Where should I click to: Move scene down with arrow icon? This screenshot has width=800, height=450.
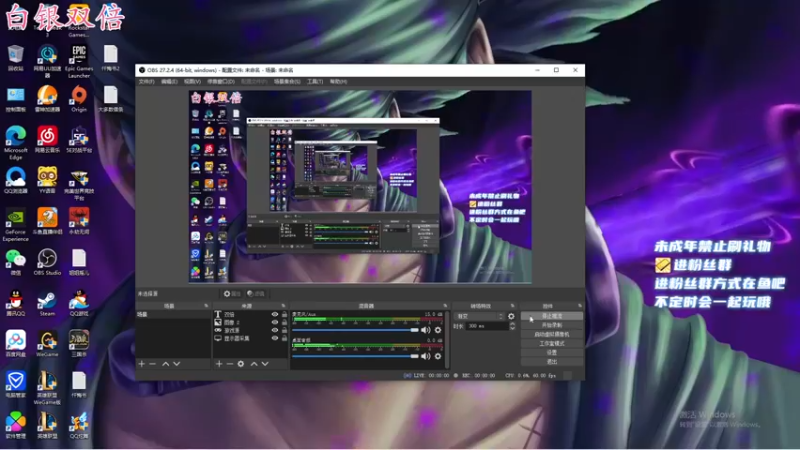point(177,364)
